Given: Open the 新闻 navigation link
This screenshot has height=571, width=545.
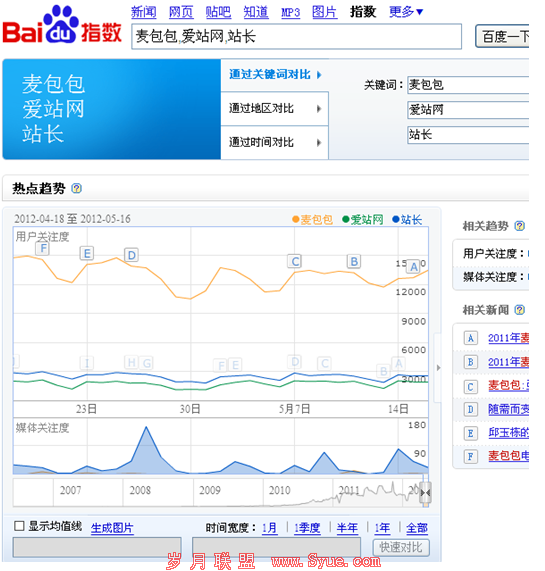Looking at the screenshot, I should tap(143, 12).
